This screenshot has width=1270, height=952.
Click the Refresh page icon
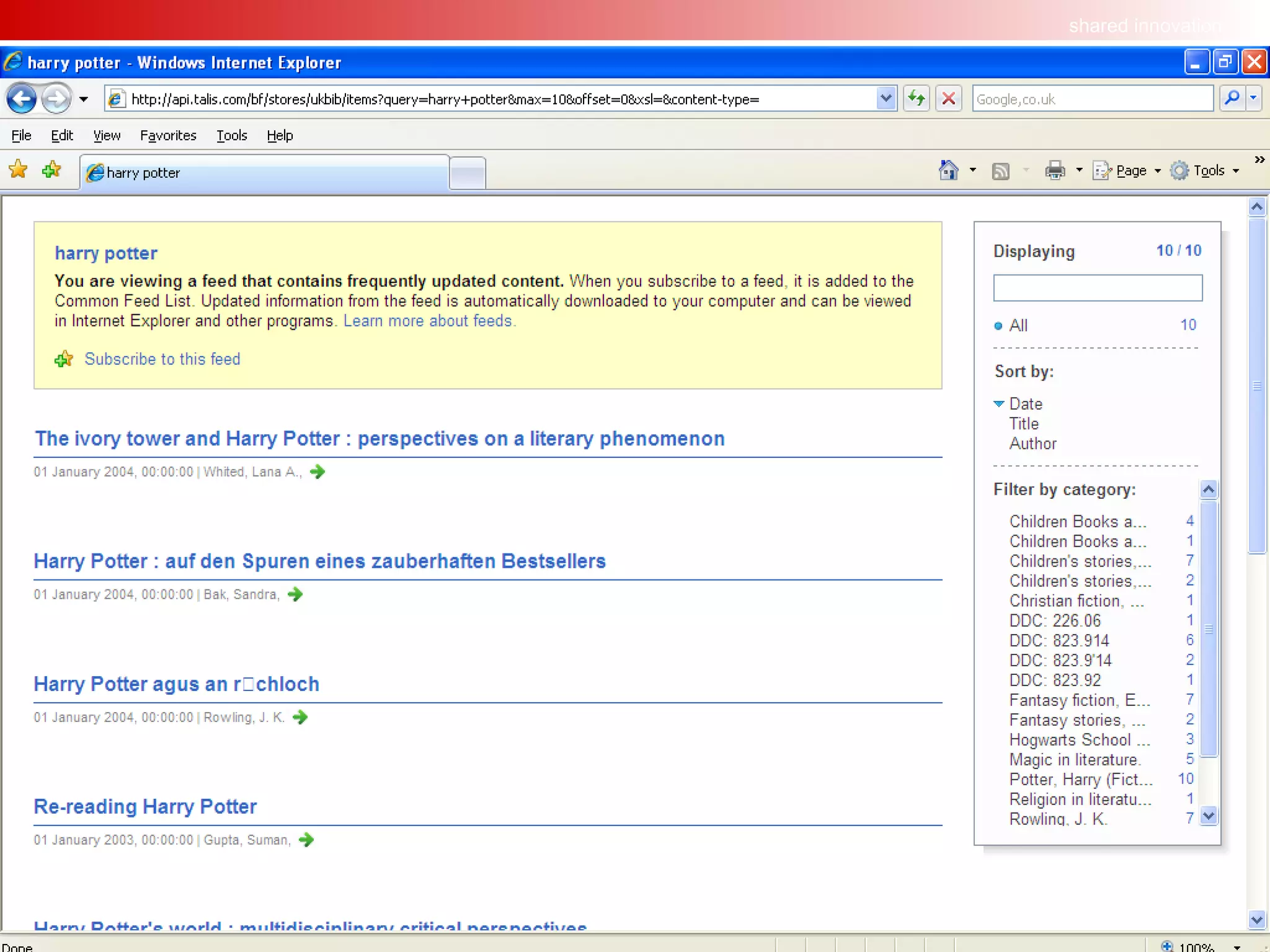click(x=917, y=99)
